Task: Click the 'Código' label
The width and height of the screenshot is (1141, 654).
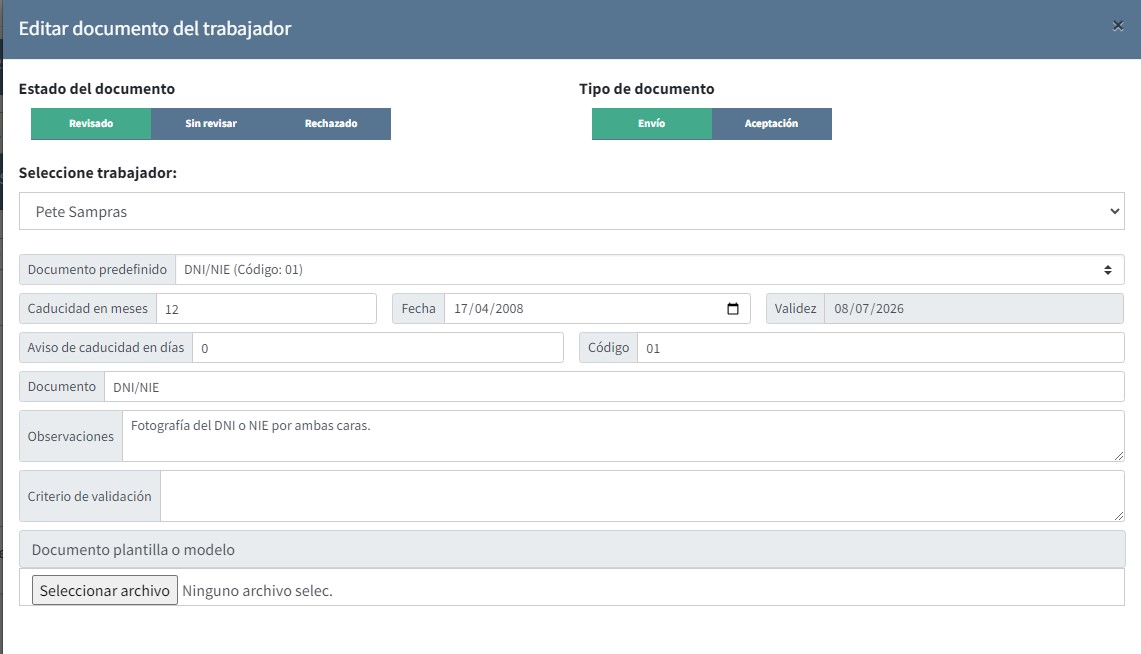Action: point(608,348)
